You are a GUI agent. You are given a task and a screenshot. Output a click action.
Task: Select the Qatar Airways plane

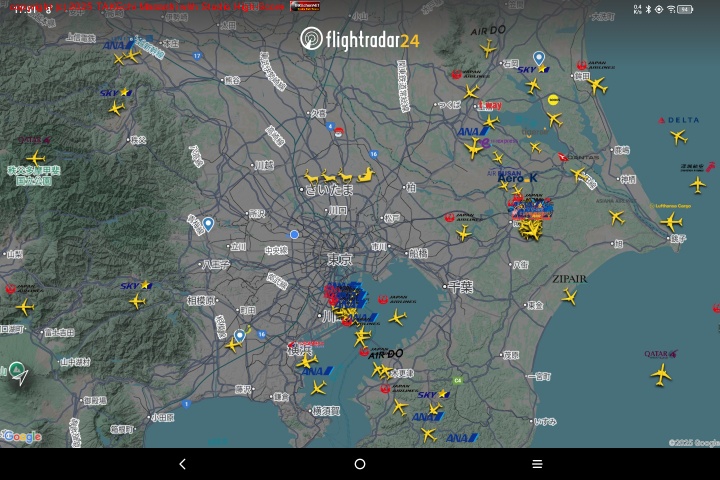(660, 374)
